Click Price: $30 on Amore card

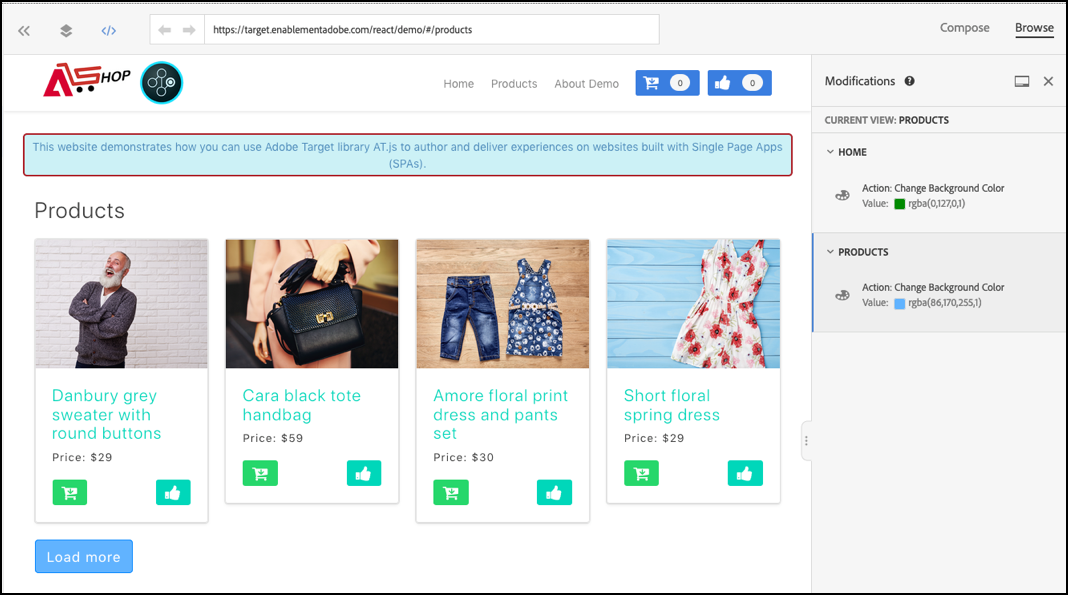coord(464,457)
